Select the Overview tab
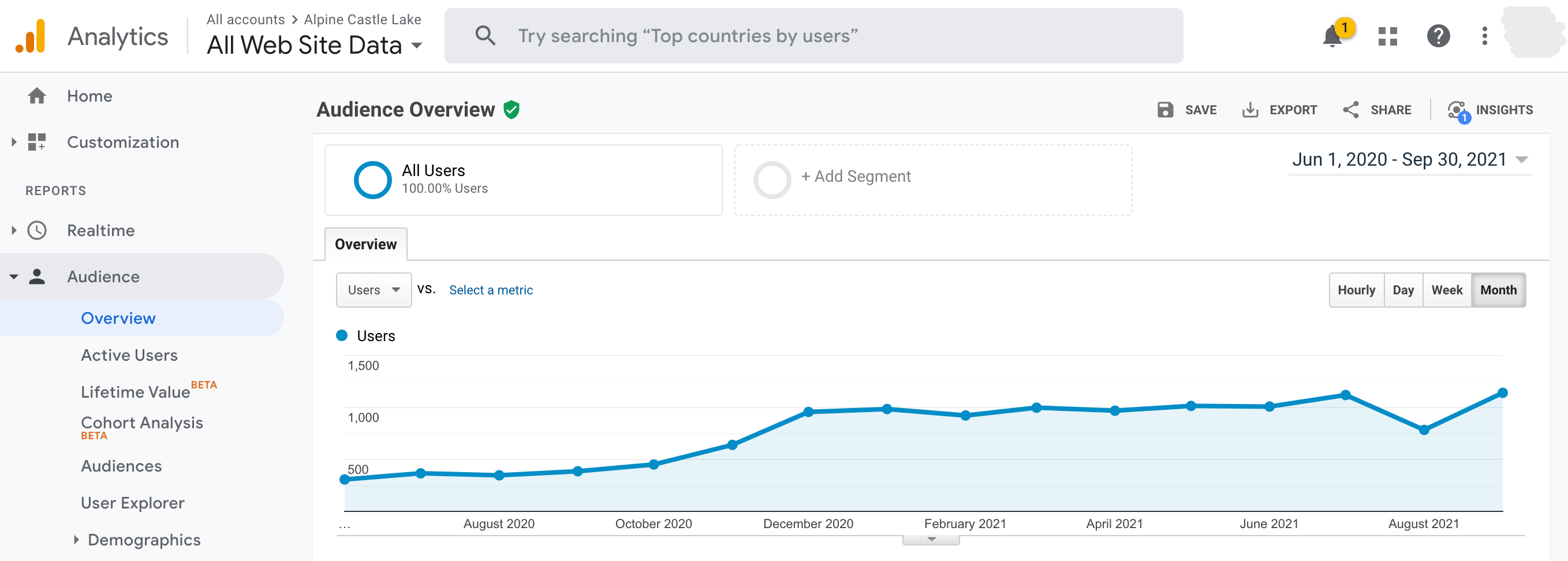Viewport: 1568px width, 561px height. [x=365, y=245]
